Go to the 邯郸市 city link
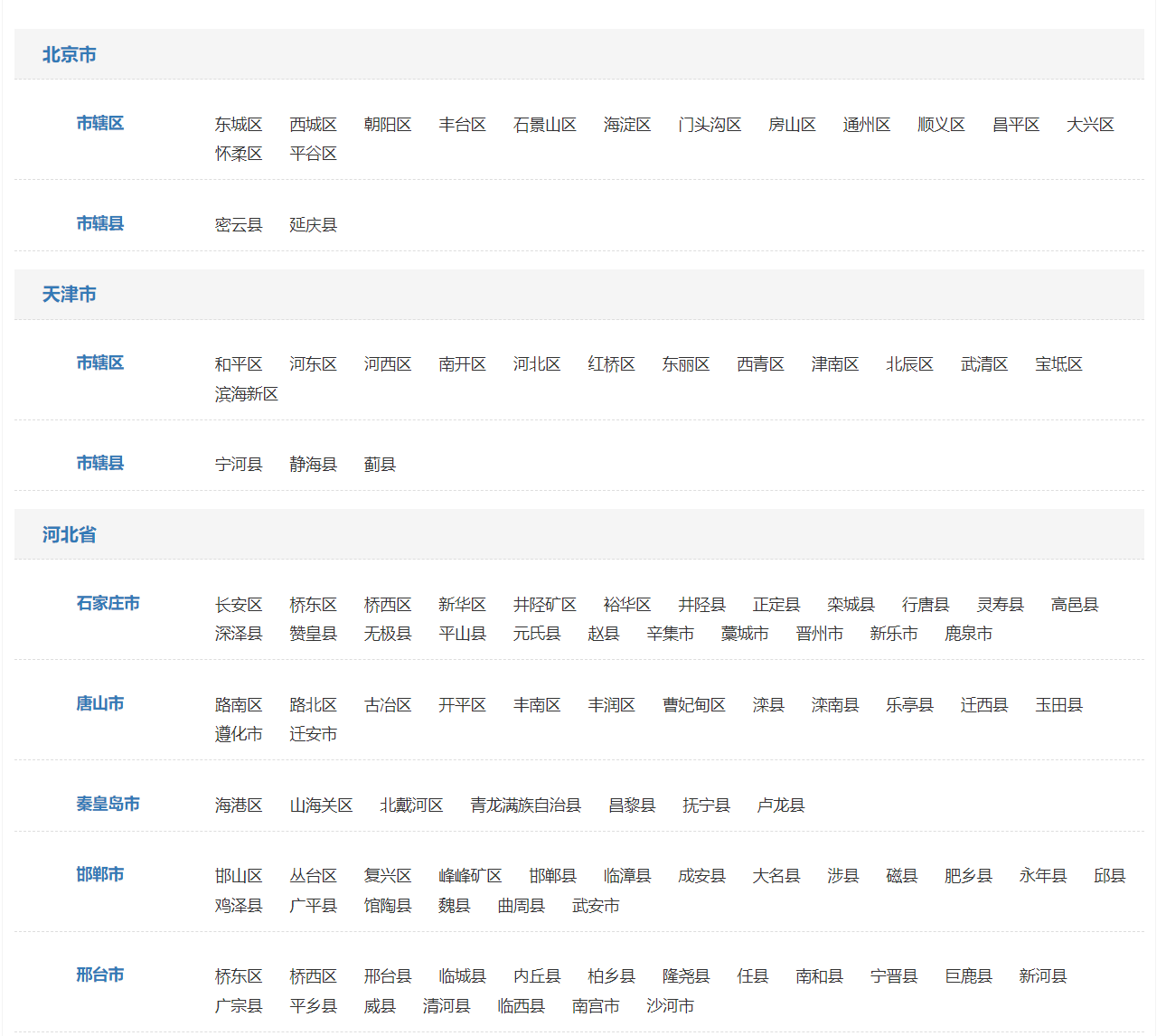This screenshot has height=1036, width=1166. 99,874
